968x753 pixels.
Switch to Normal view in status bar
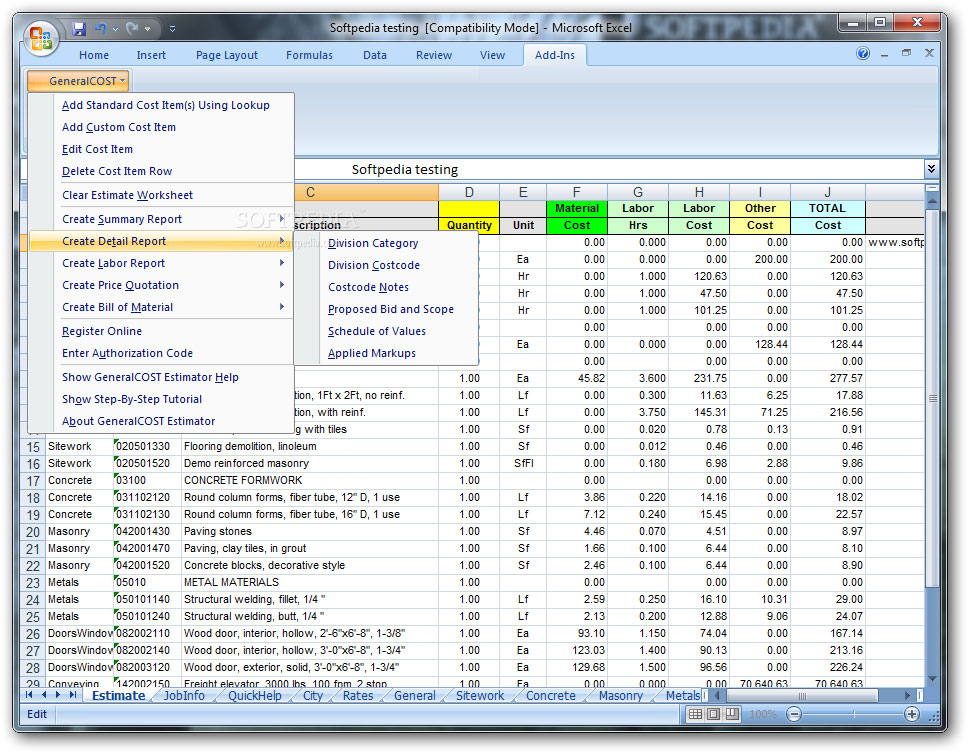695,714
